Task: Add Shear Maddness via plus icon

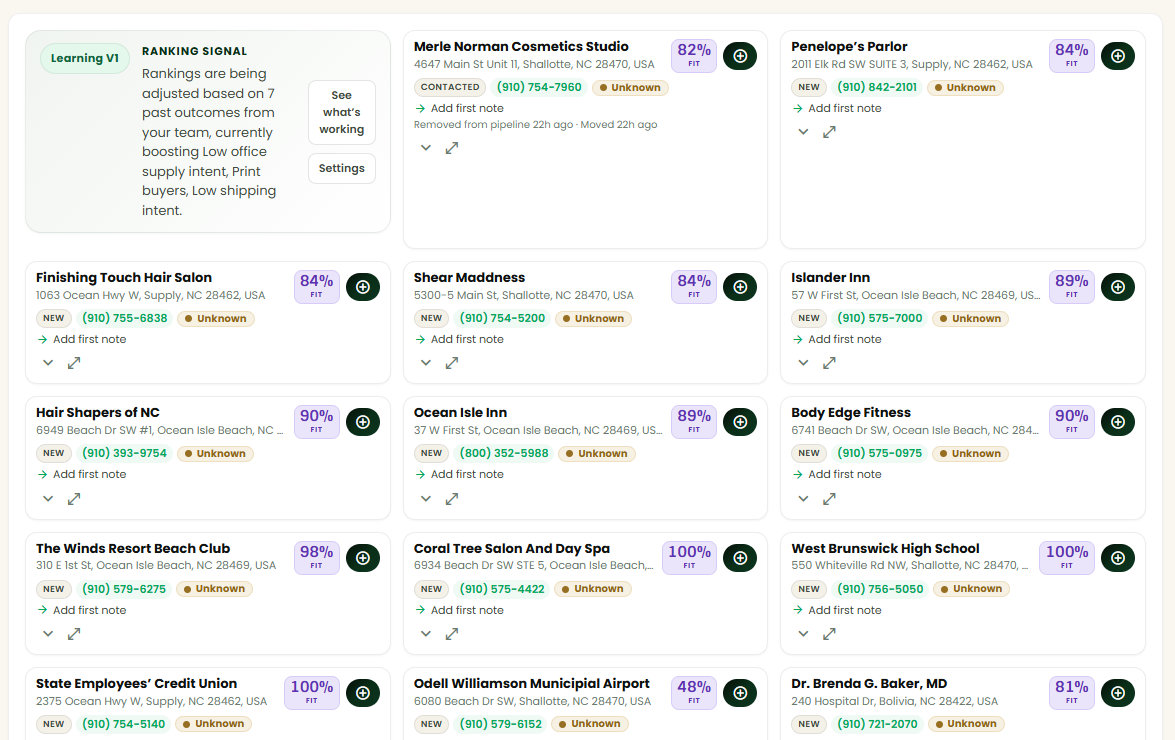Action: coord(740,287)
